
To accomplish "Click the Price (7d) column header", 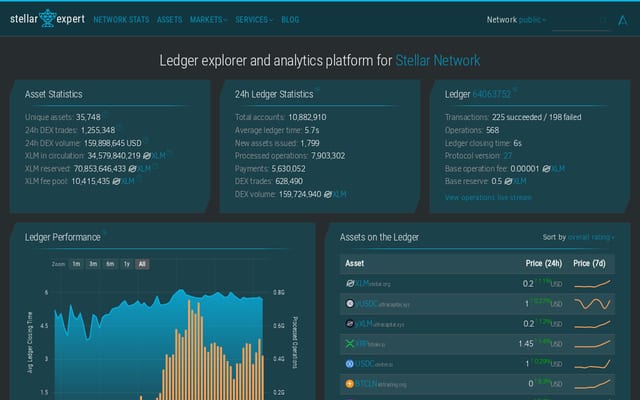I will [x=589, y=264].
